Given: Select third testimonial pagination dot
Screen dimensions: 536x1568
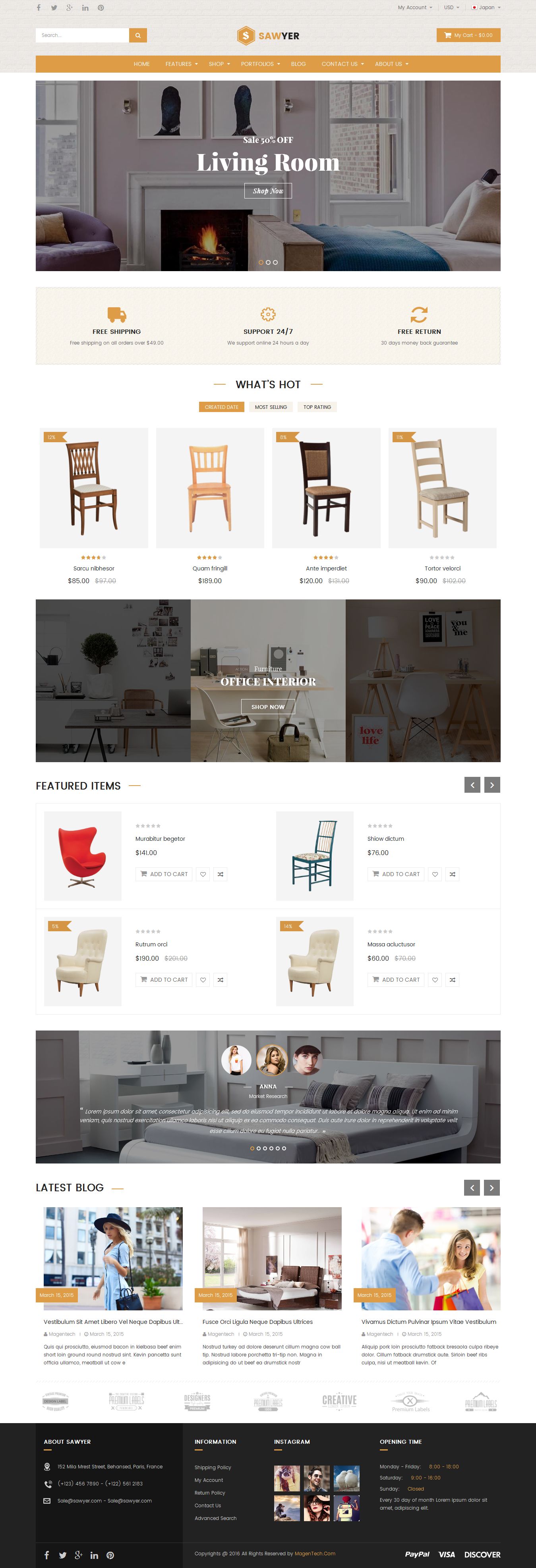Looking at the screenshot, I should [x=265, y=1148].
